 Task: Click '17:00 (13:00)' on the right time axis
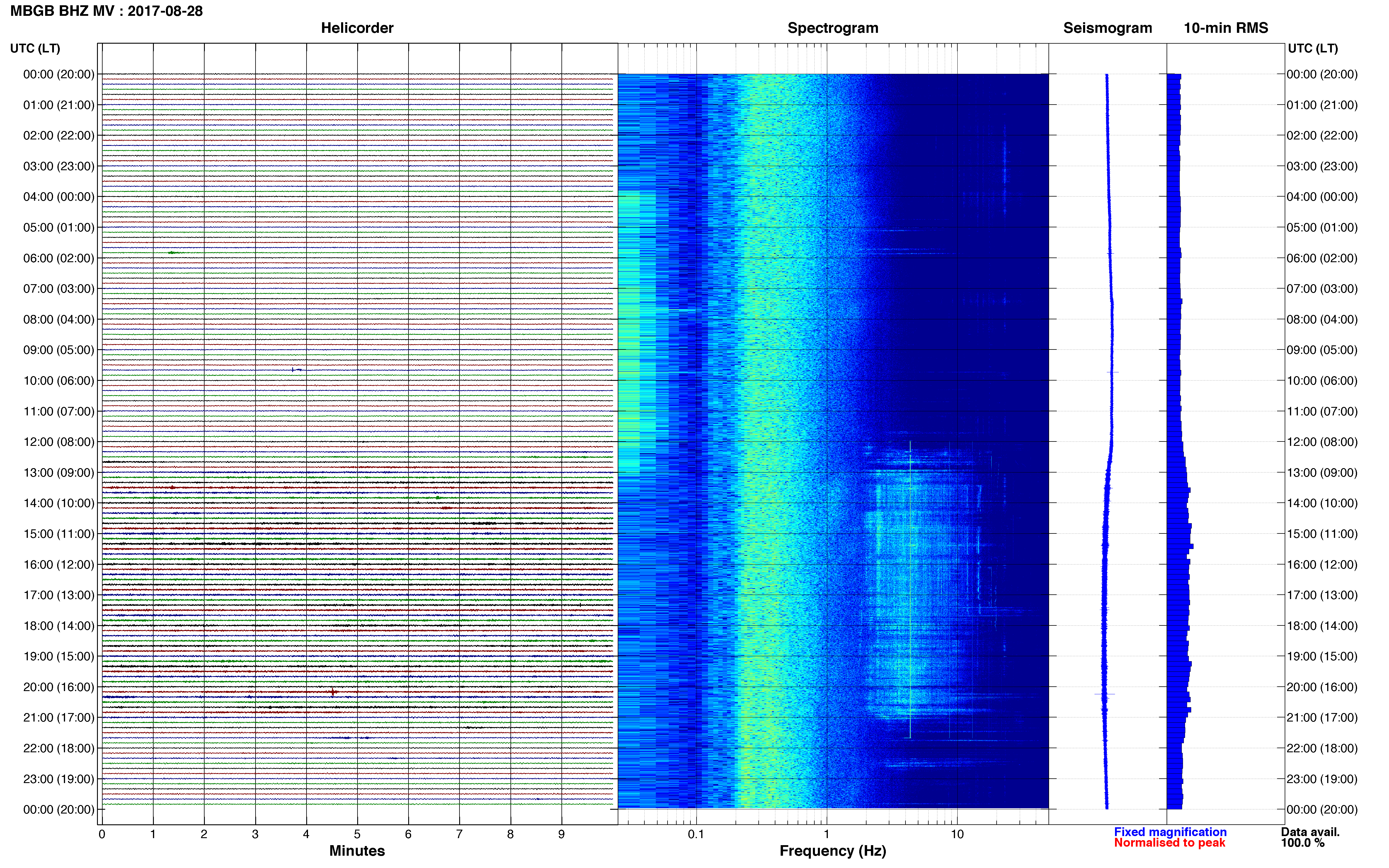(x=1322, y=595)
